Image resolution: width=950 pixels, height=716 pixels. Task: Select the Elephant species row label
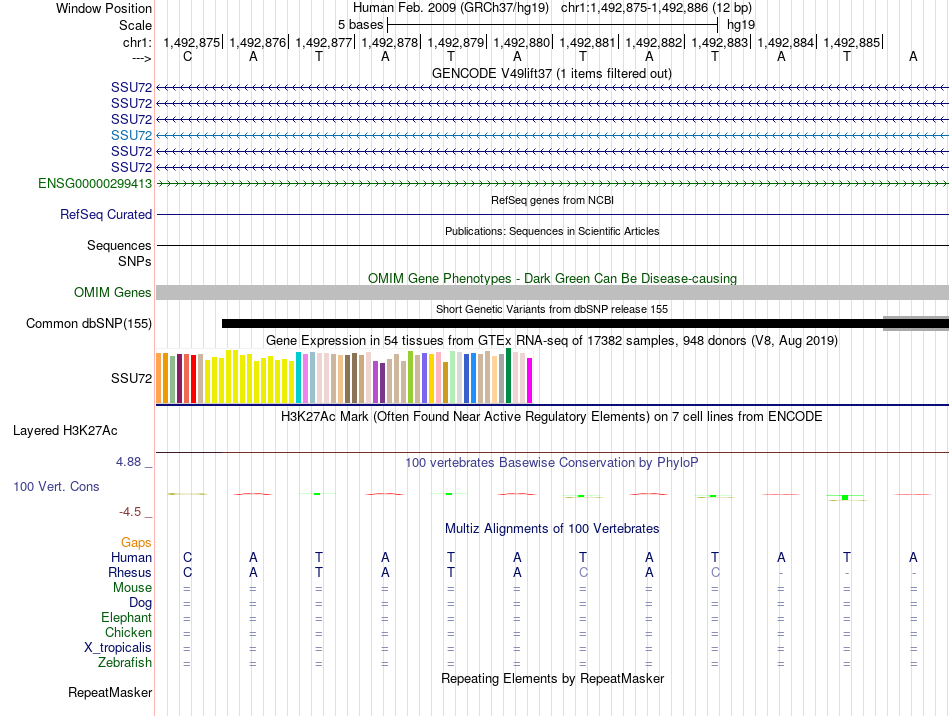pos(126,617)
